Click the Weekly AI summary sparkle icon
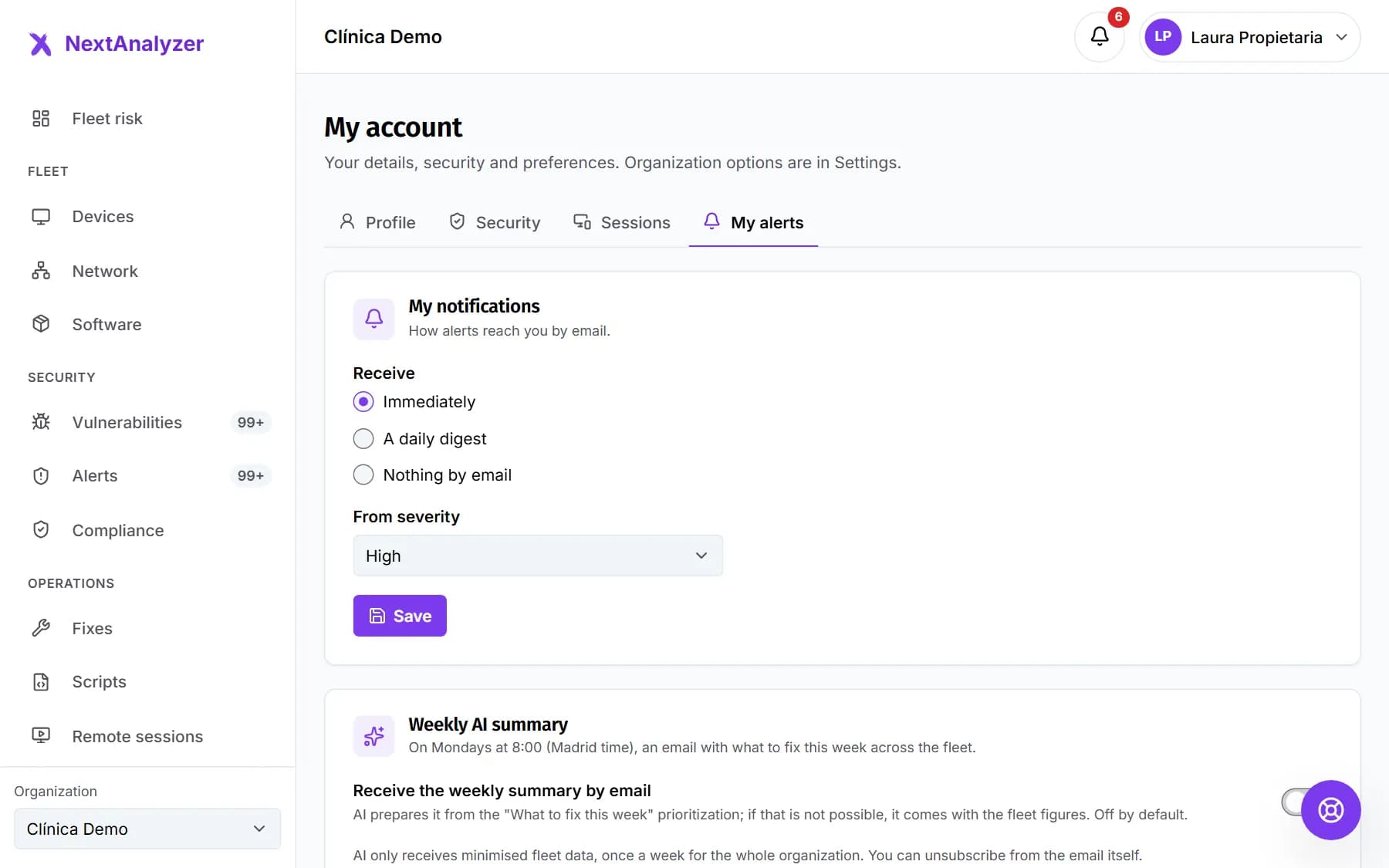The height and width of the screenshot is (868, 1389). click(x=373, y=736)
